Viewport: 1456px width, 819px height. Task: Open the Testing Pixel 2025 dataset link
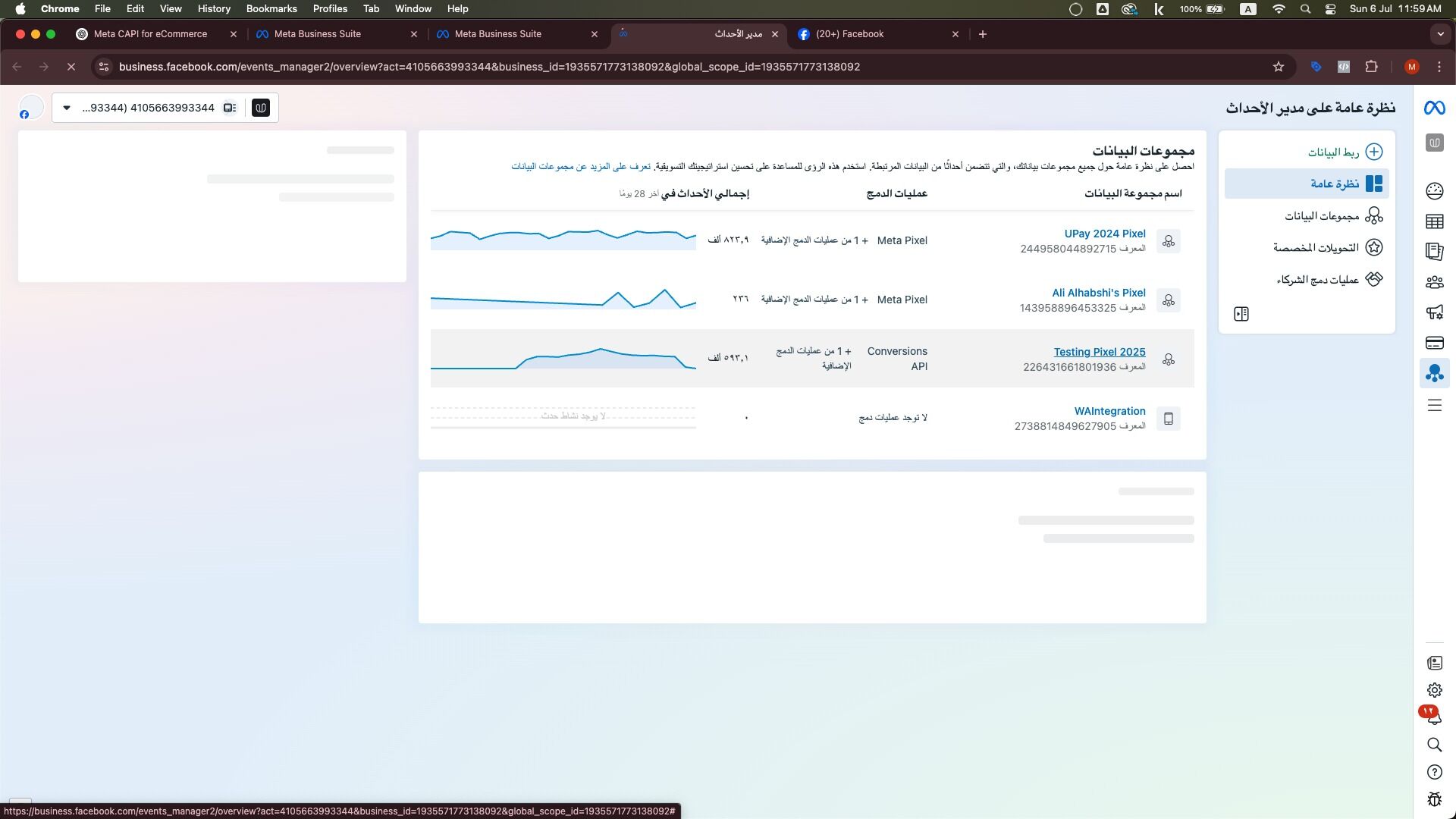(1099, 352)
